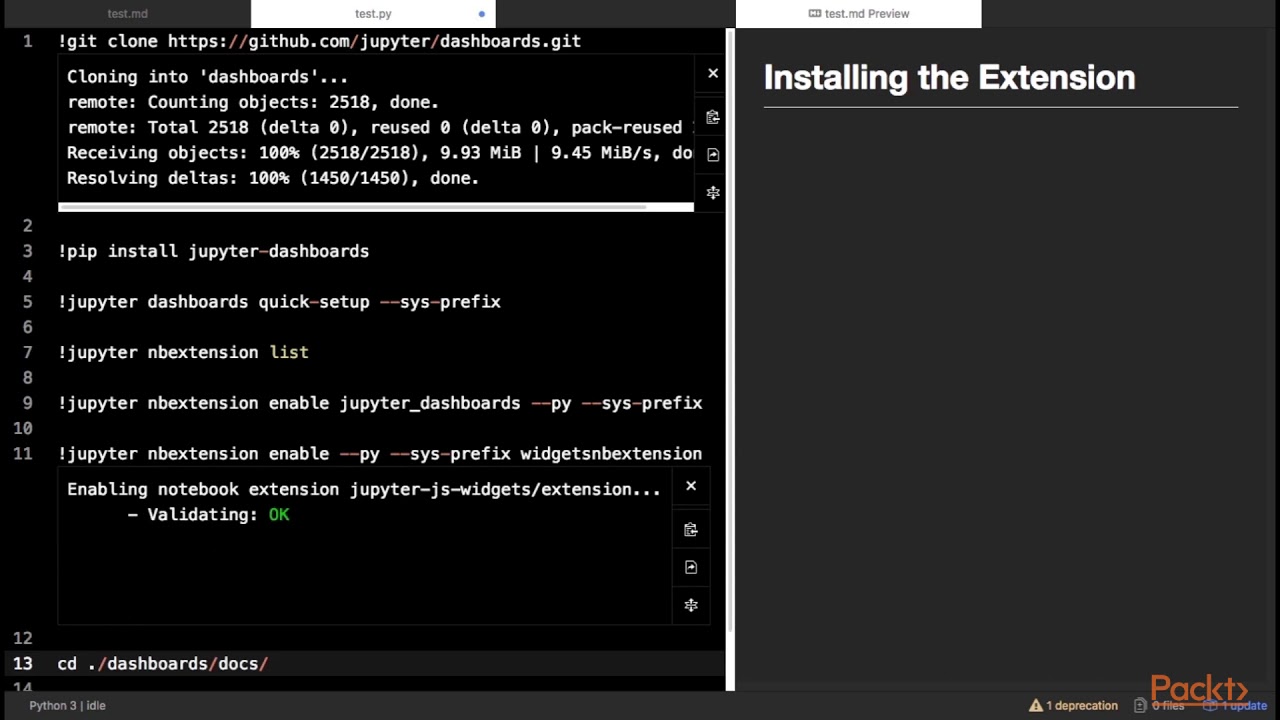Switch to the test.md tab
This screenshot has height=720, width=1280.
(x=126, y=14)
